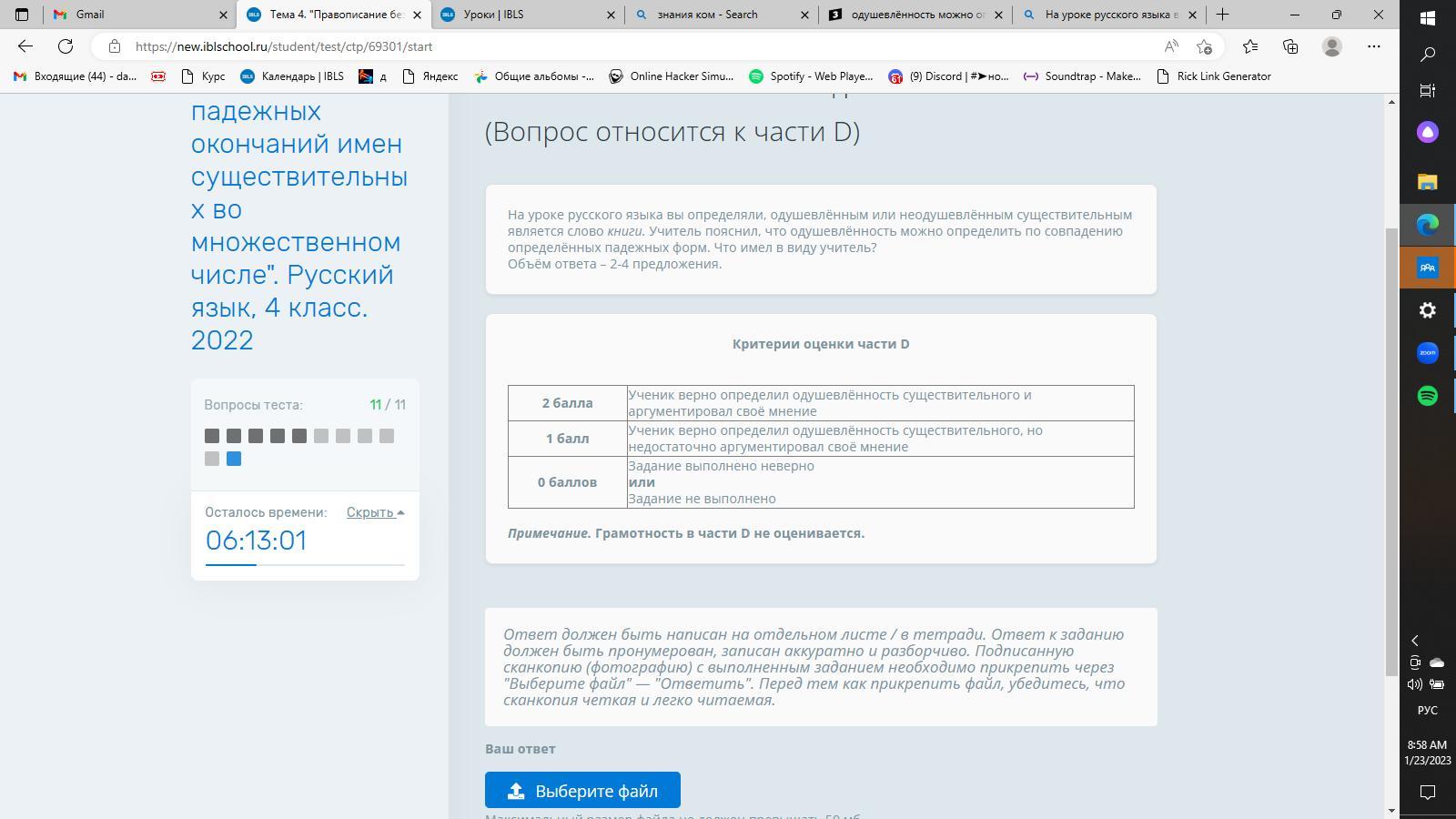Open File Explorer from taskbar
The width and height of the screenshot is (1456, 819).
tap(1428, 181)
